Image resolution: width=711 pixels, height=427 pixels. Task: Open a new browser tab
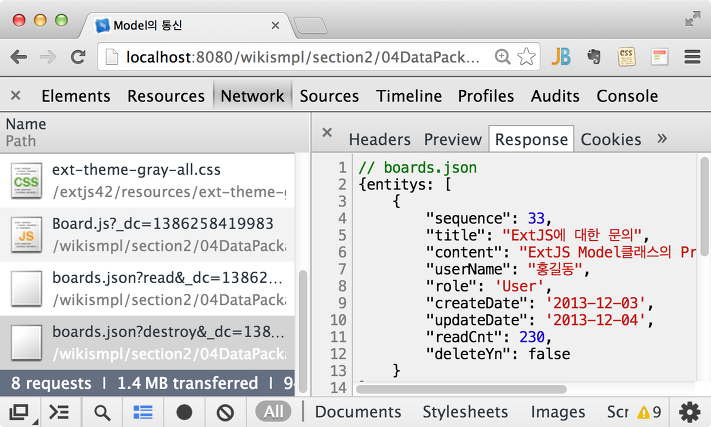310,25
